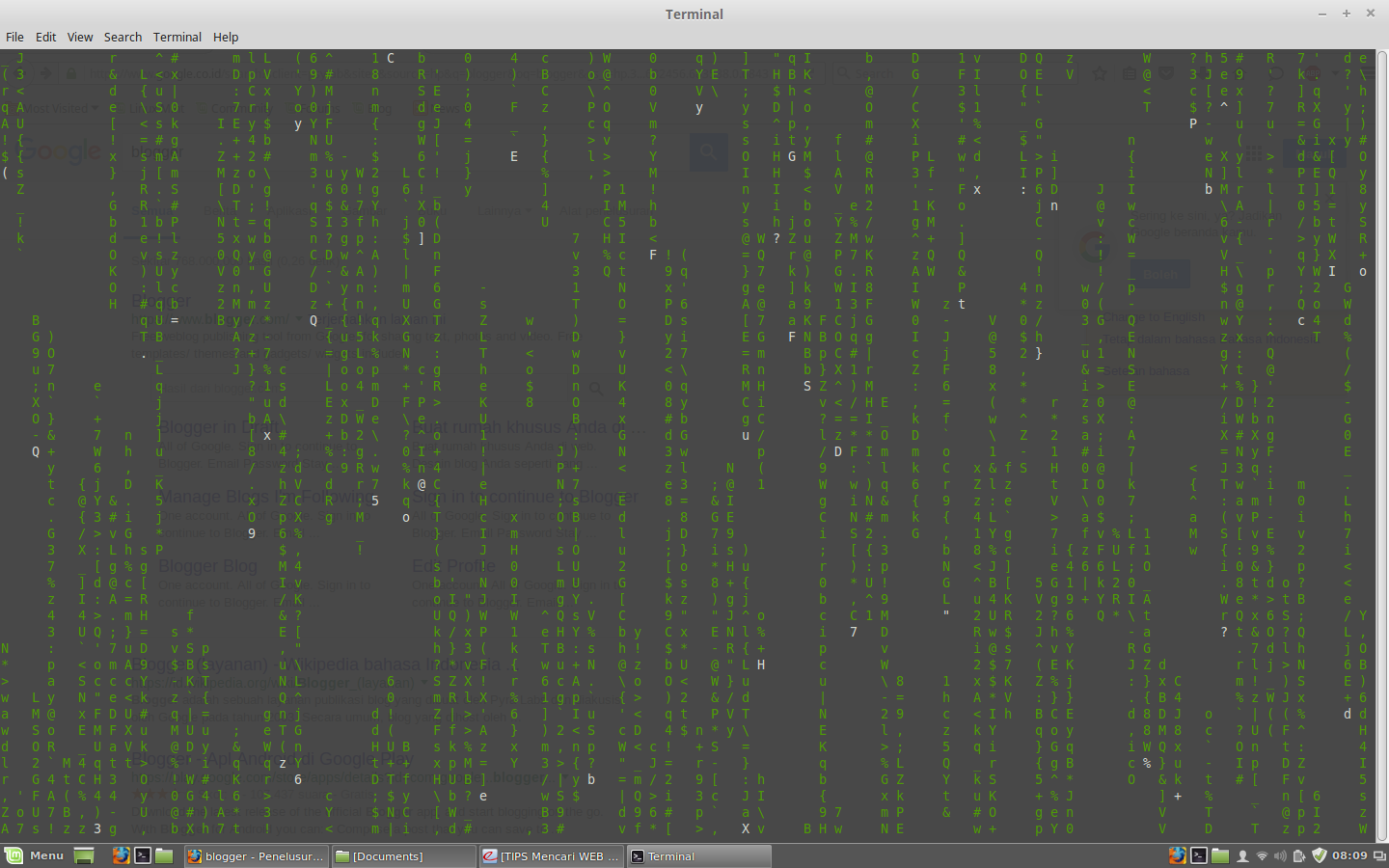This screenshot has height=868, width=1389.
Task: Close the Terminal window
Action: [x=1371, y=14]
